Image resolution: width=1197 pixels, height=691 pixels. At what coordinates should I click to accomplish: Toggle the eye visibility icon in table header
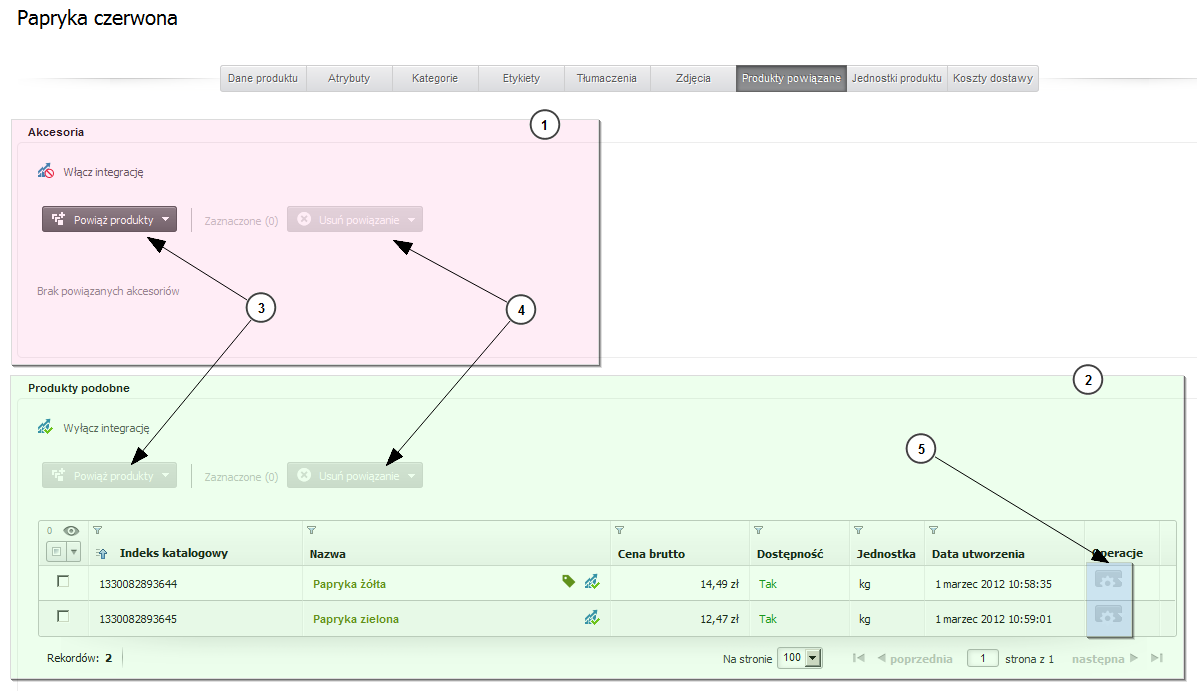(71, 531)
